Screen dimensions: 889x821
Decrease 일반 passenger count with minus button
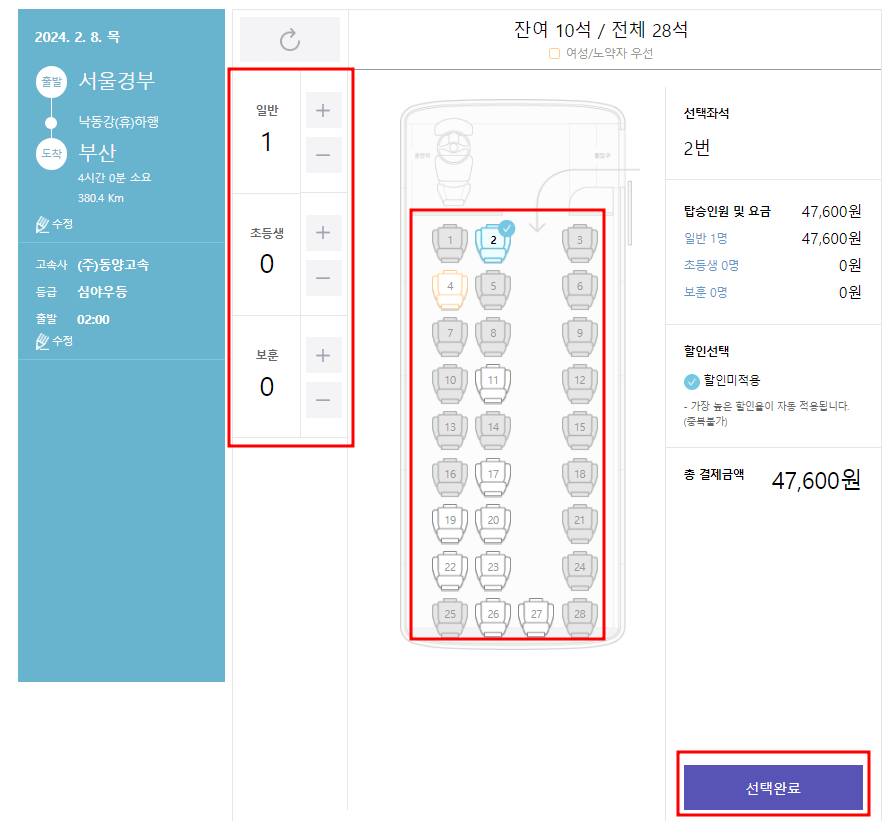(323, 155)
